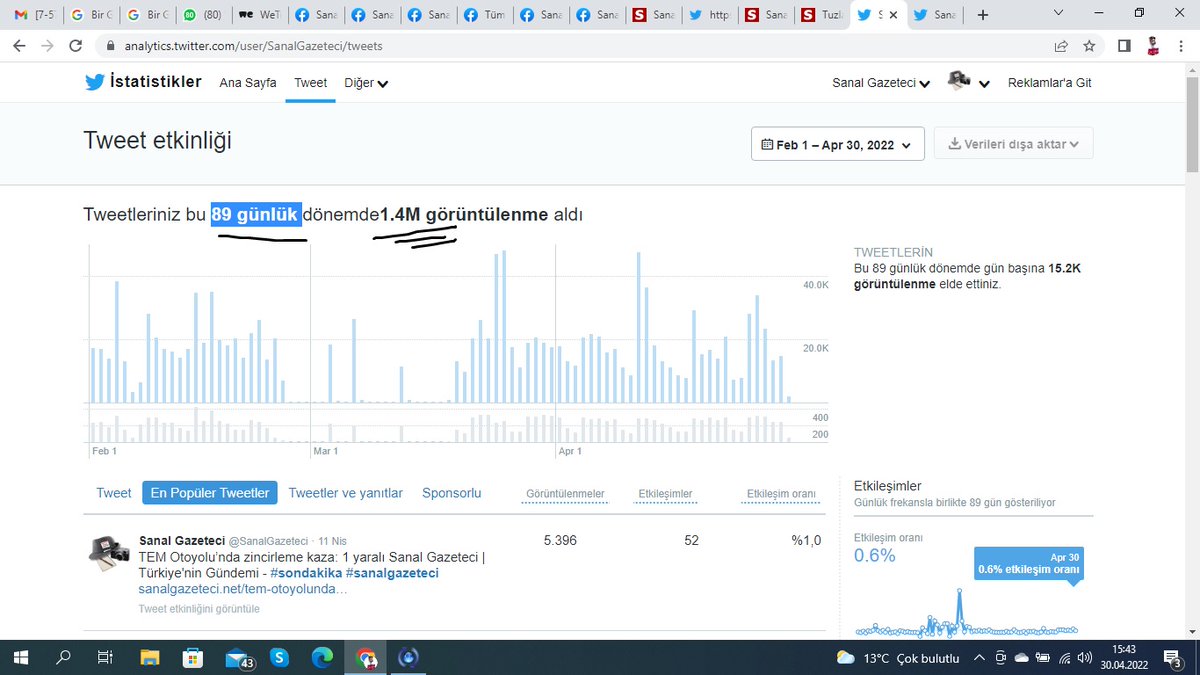Screen dimensions: 1200x675
Task: Open the tab search chevron in title bar
Action: [1059, 14]
